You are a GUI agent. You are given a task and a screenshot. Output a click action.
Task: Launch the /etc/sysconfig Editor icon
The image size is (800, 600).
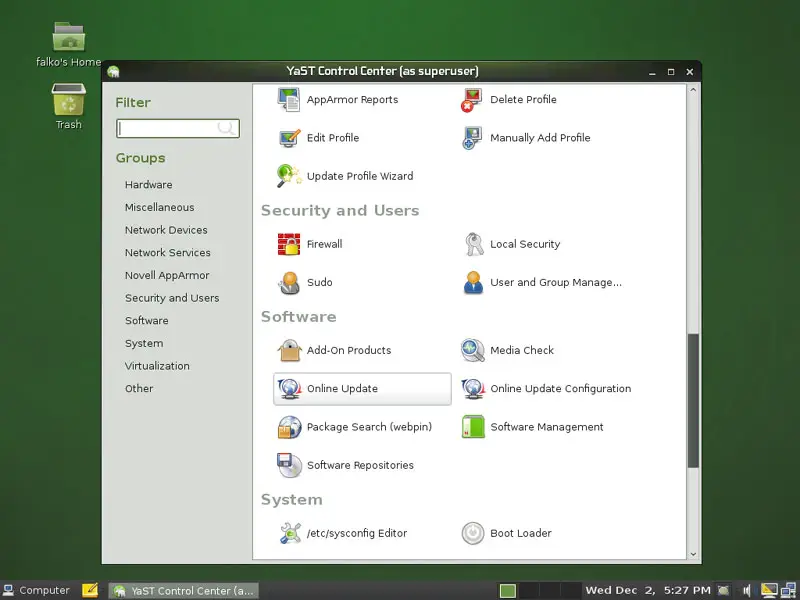(289, 533)
